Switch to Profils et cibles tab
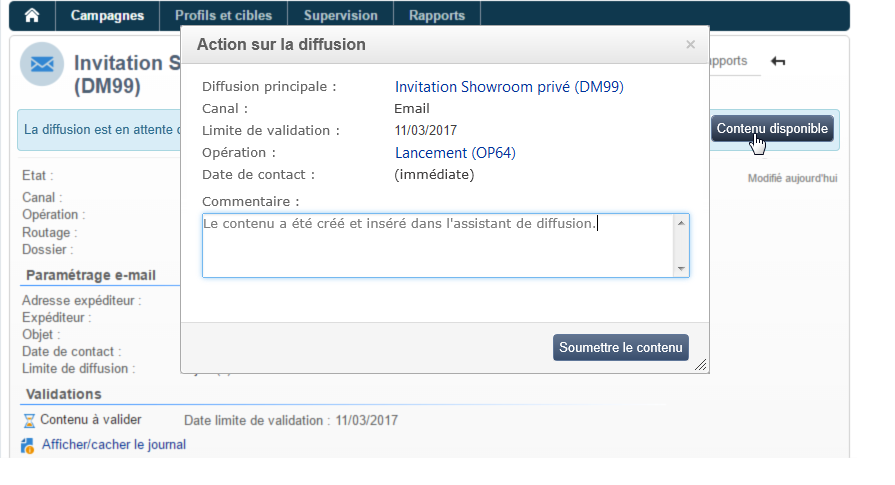 click(223, 16)
